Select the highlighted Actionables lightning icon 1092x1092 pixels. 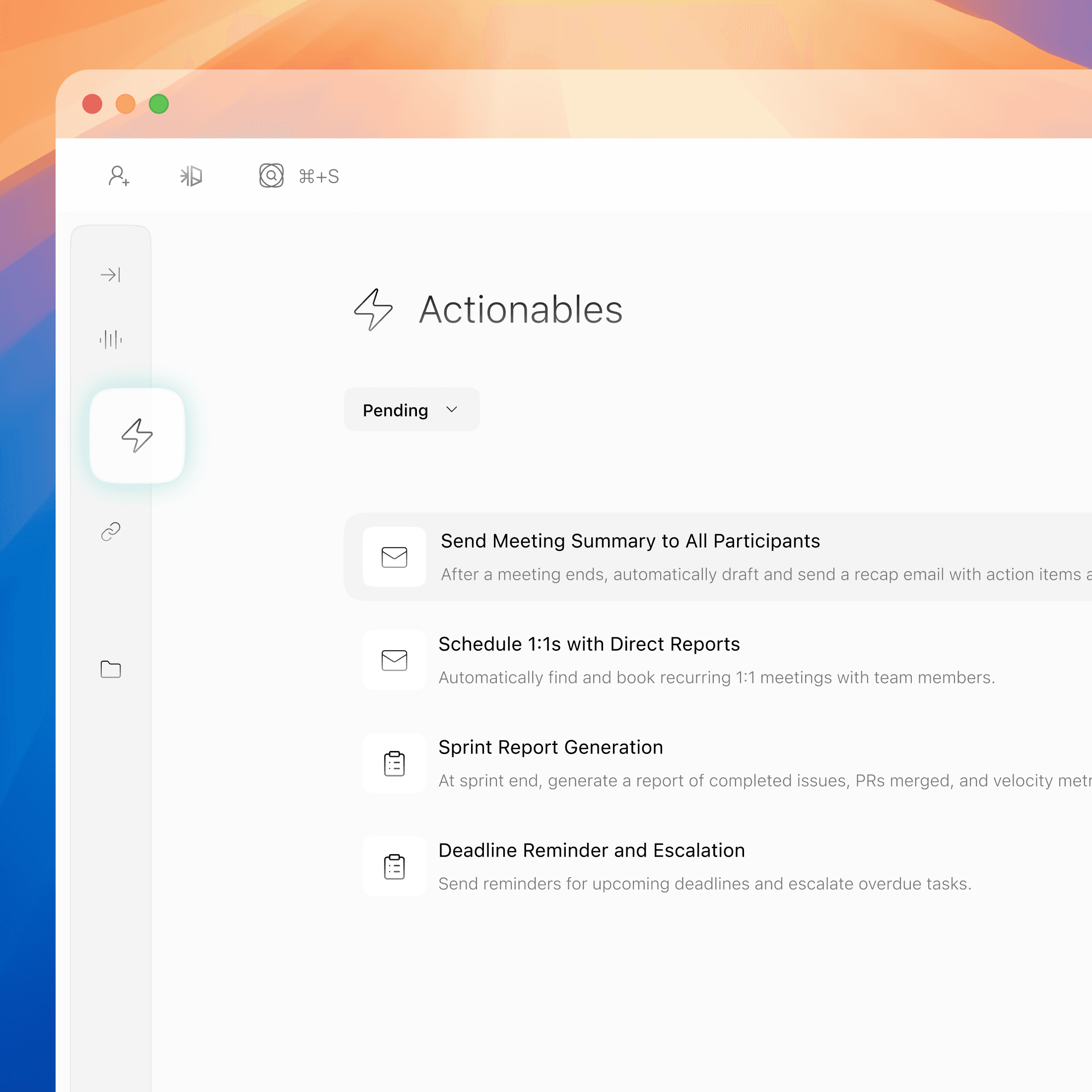coord(137,435)
